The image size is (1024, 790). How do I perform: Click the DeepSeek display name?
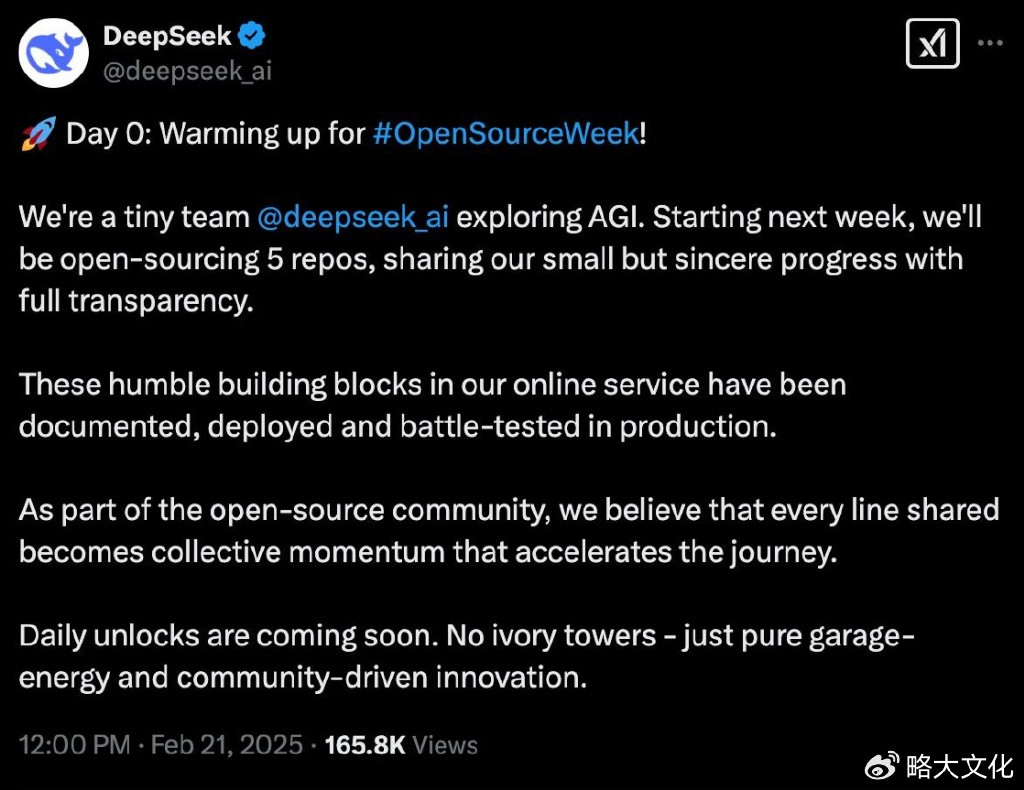coord(167,37)
